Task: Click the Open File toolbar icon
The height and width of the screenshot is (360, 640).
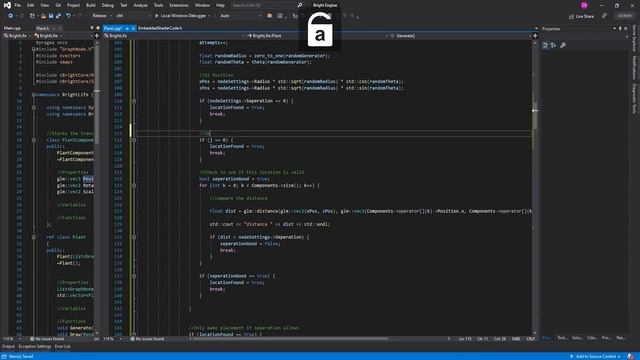Action: pyautogui.click(x=43, y=16)
